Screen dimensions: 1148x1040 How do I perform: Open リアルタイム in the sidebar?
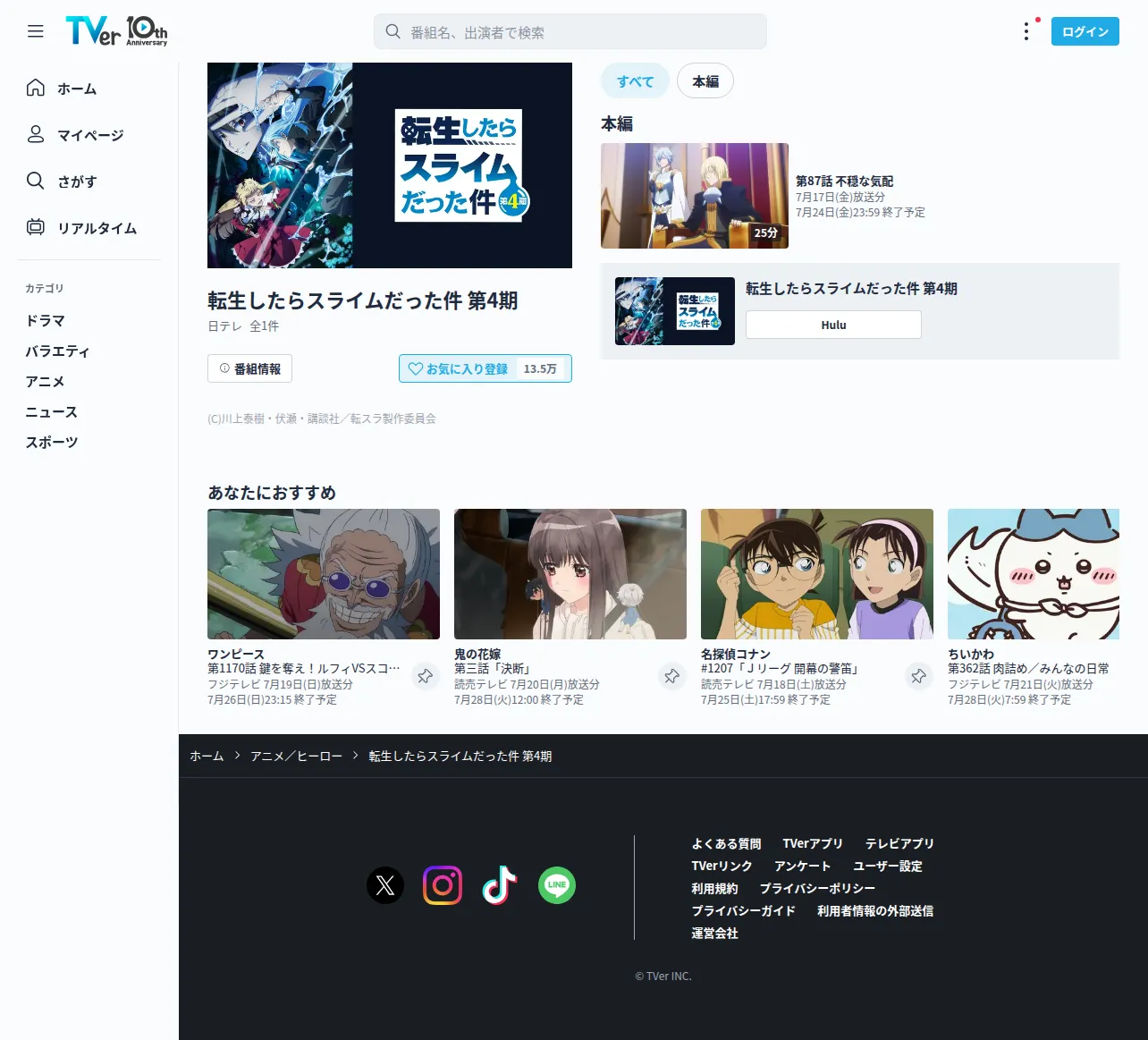tap(97, 228)
